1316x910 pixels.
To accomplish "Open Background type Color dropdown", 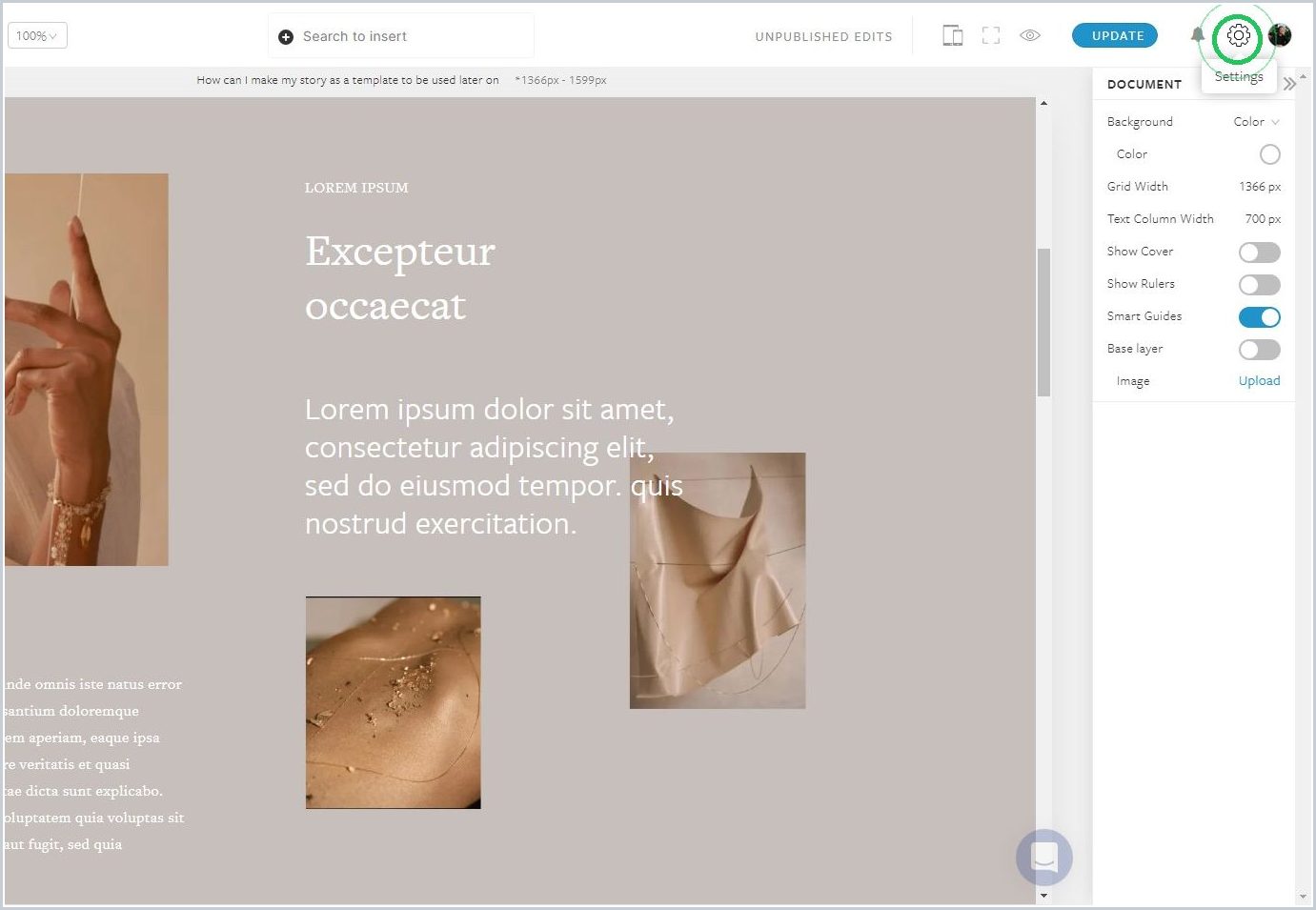I will coord(1256,121).
